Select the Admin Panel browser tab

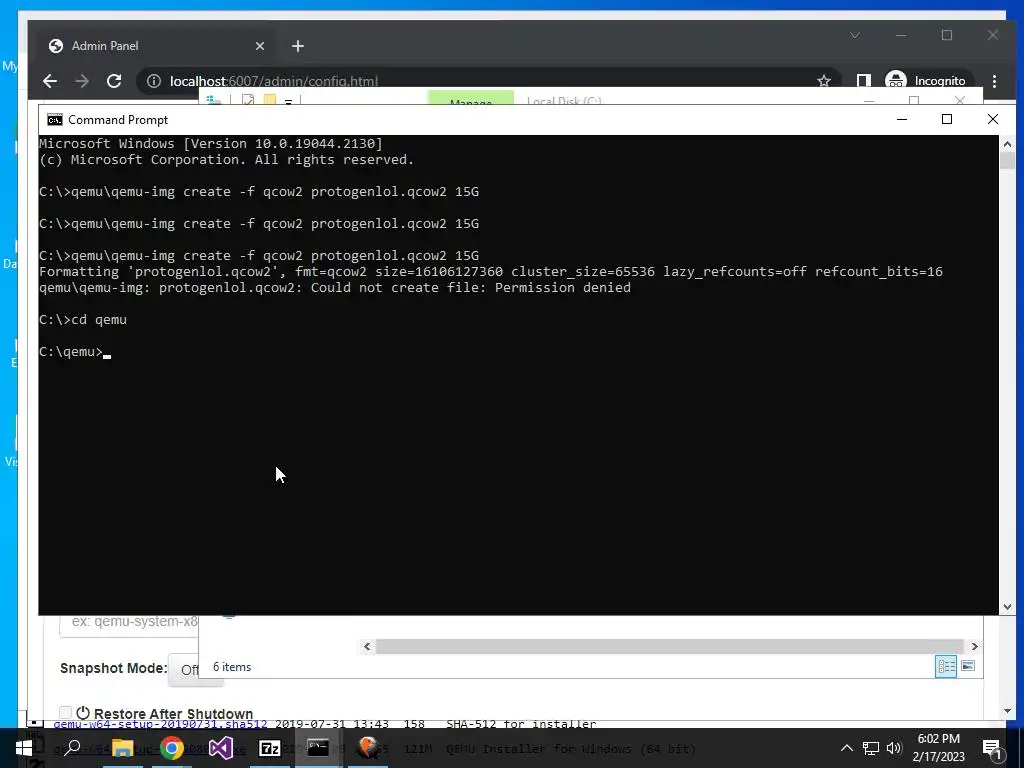tap(157, 46)
